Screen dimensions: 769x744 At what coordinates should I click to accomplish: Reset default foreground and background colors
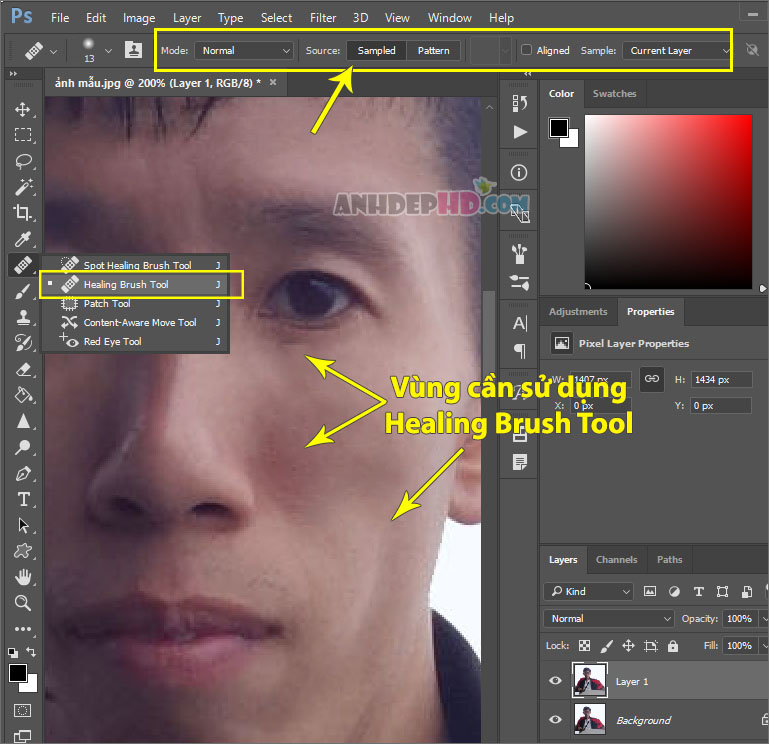pos(13,652)
